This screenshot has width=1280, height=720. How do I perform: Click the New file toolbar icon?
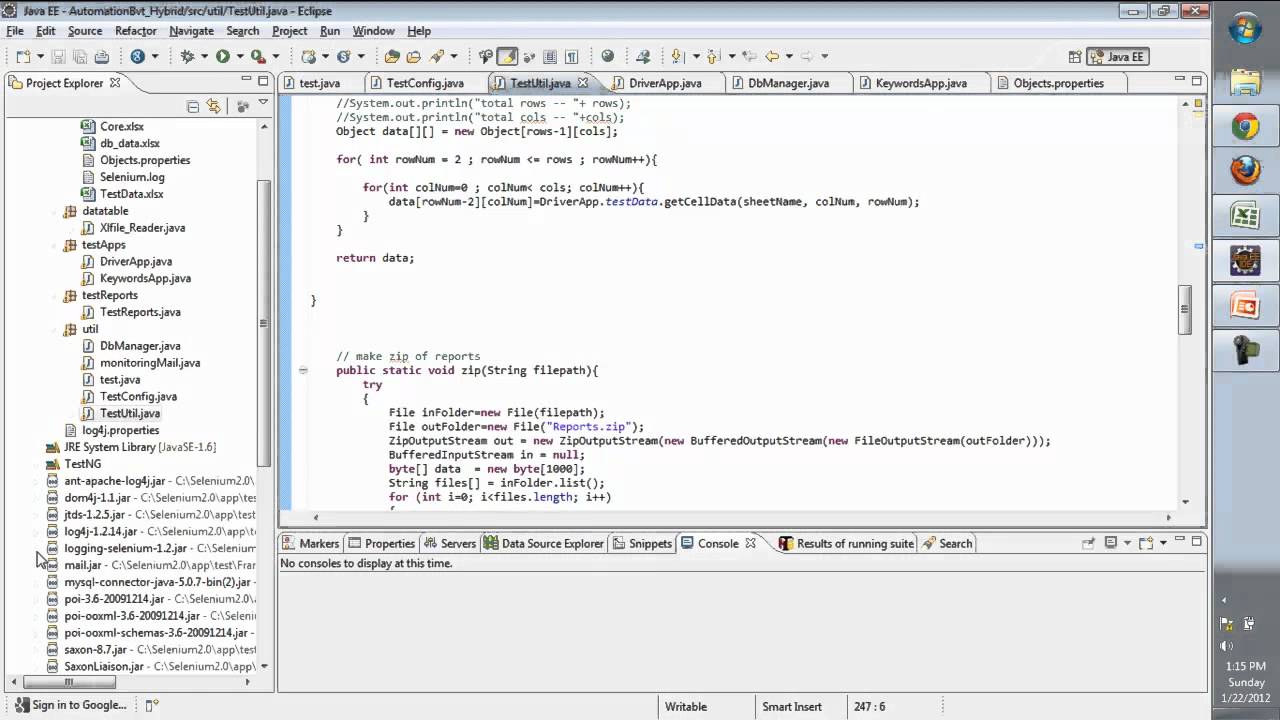pyautogui.click(x=22, y=57)
